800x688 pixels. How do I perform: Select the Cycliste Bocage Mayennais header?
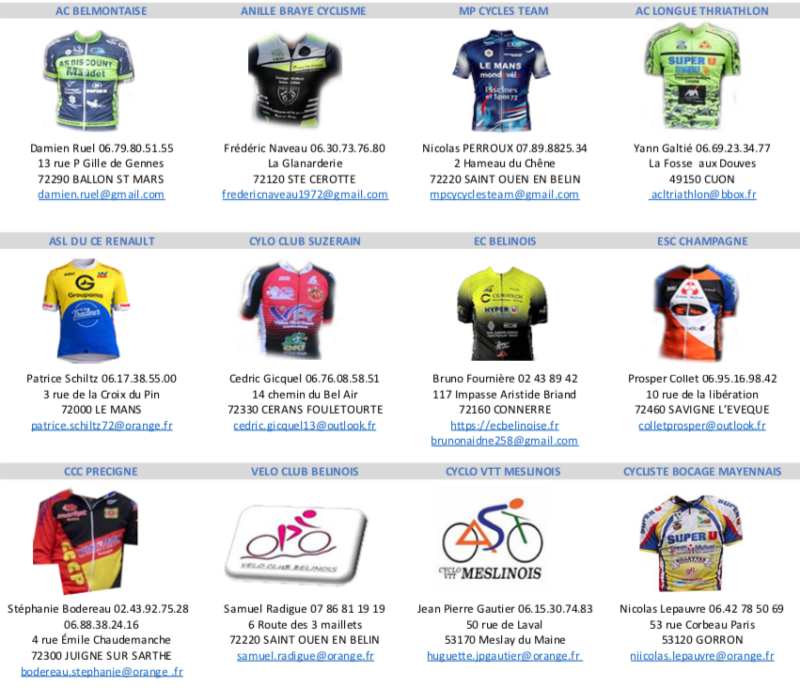click(x=702, y=472)
